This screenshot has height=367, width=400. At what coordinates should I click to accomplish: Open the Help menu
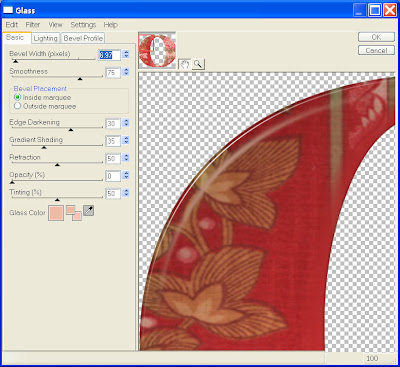pyautogui.click(x=110, y=25)
